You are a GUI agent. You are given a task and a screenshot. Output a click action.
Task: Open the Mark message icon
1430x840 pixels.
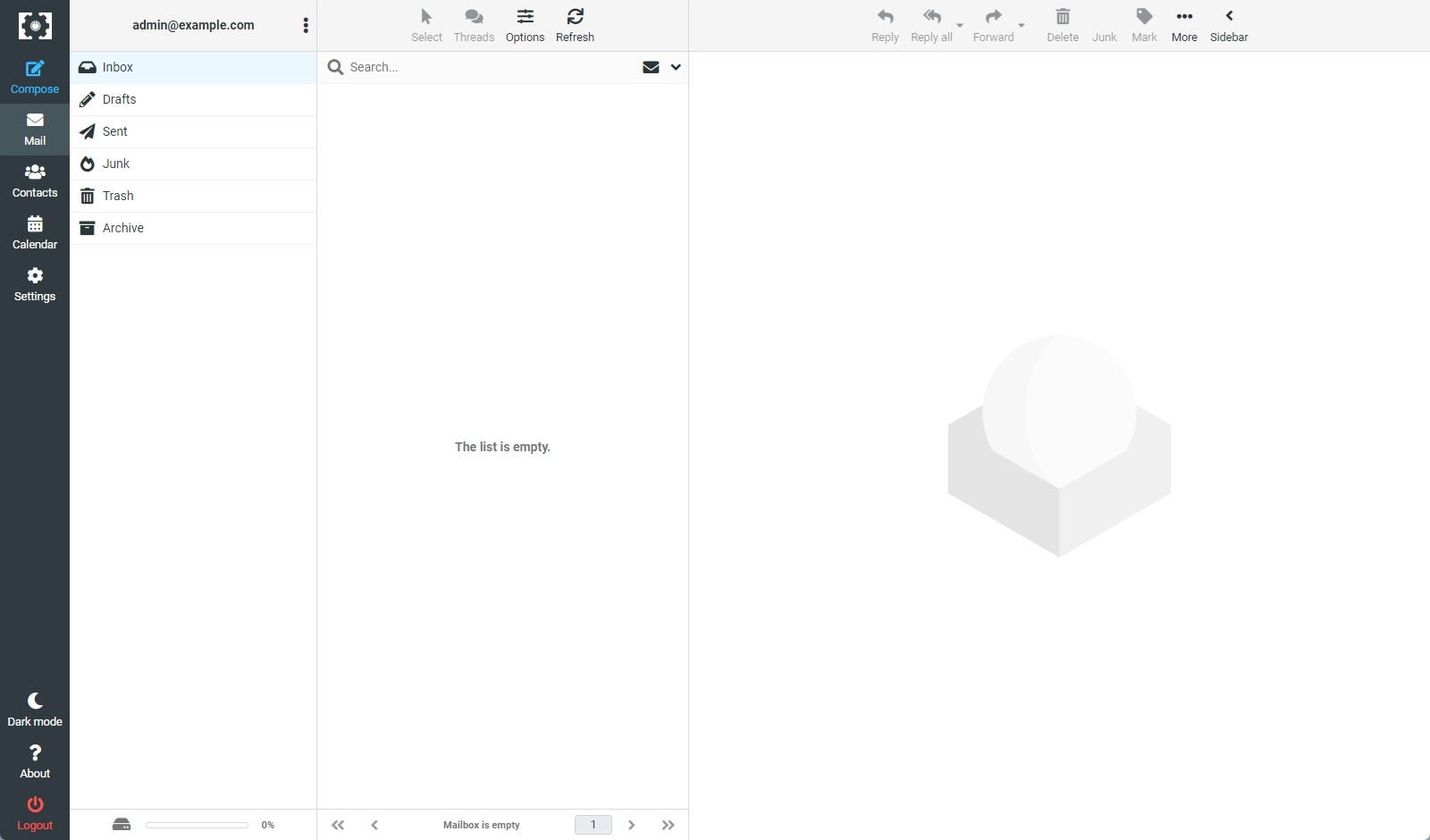(x=1144, y=24)
